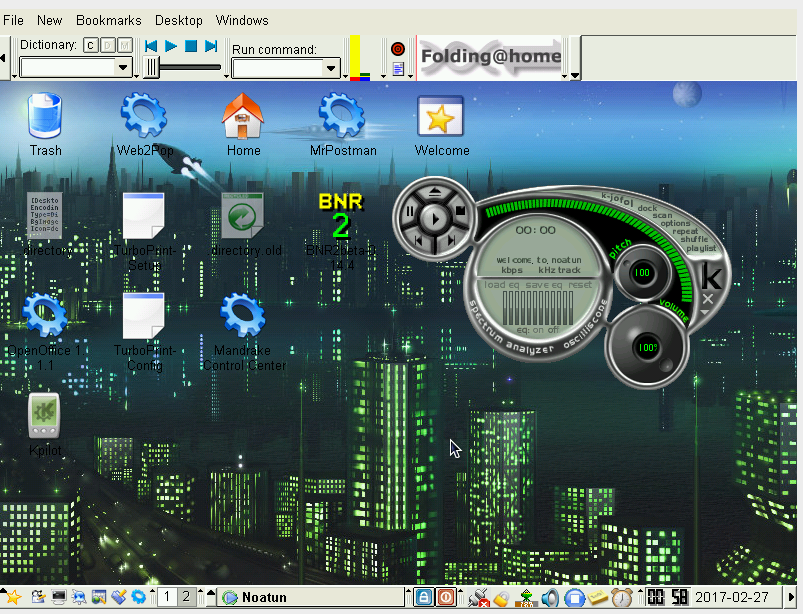Open the Bookmarks menu
The image size is (803, 614).
[109, 20]
